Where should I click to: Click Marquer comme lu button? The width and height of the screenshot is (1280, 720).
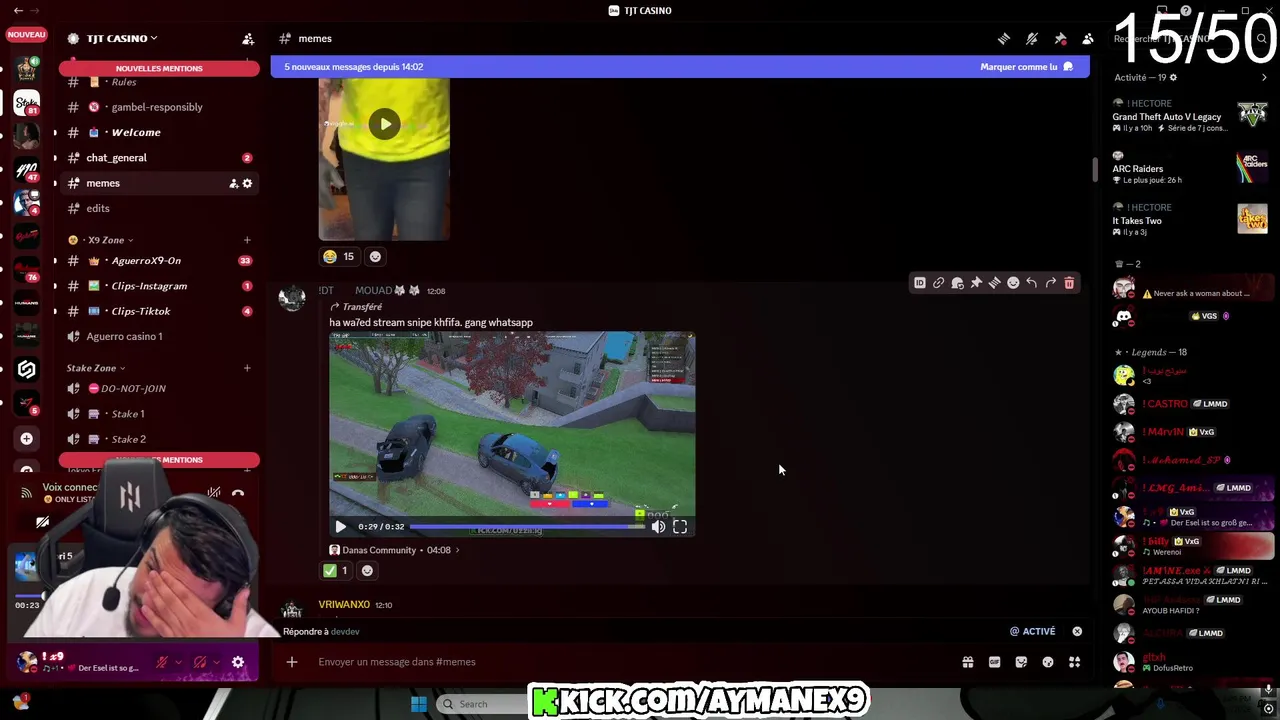(x=1027, y=67)
